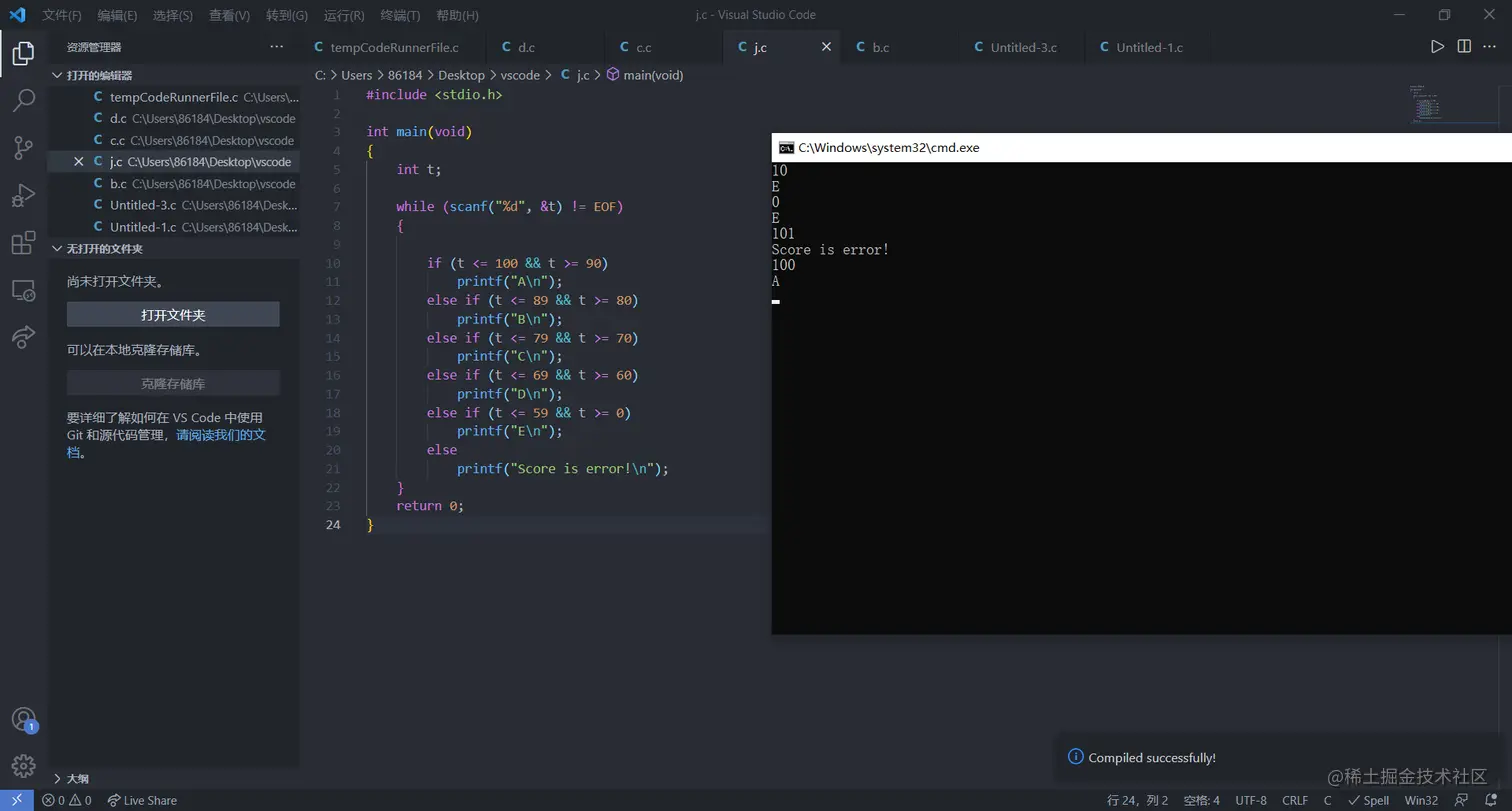This screenshot has height=811, width=1512.
Task: Click the 打开文件夹 button
Action: pyautogui.click(x=173, y=315)
